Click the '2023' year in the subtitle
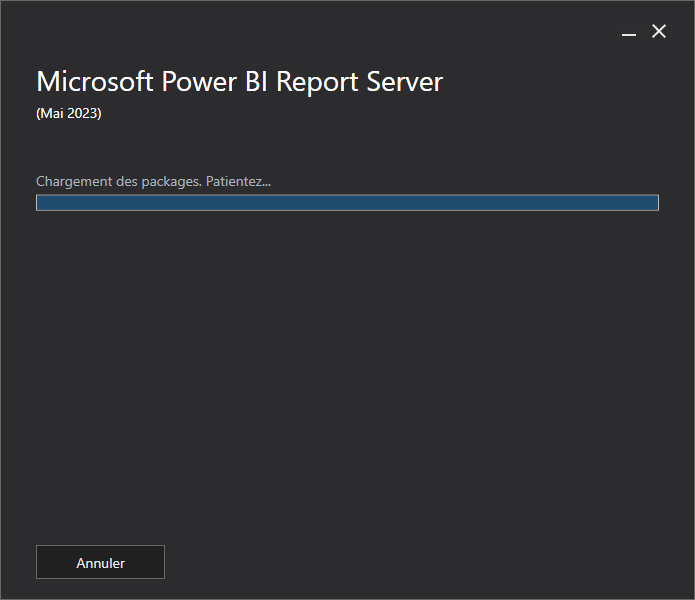Viewport: 695px width, 600px height. [x=82, y=113]
